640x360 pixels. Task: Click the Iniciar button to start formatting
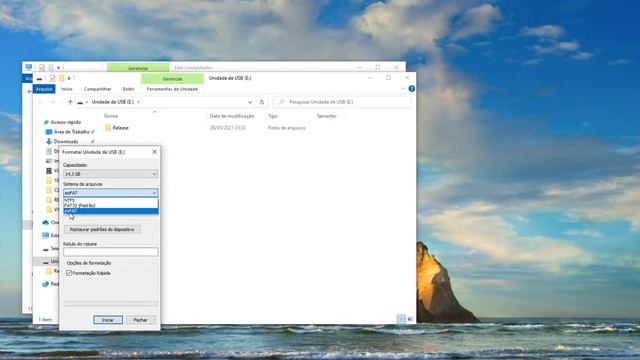pos(108,320)
